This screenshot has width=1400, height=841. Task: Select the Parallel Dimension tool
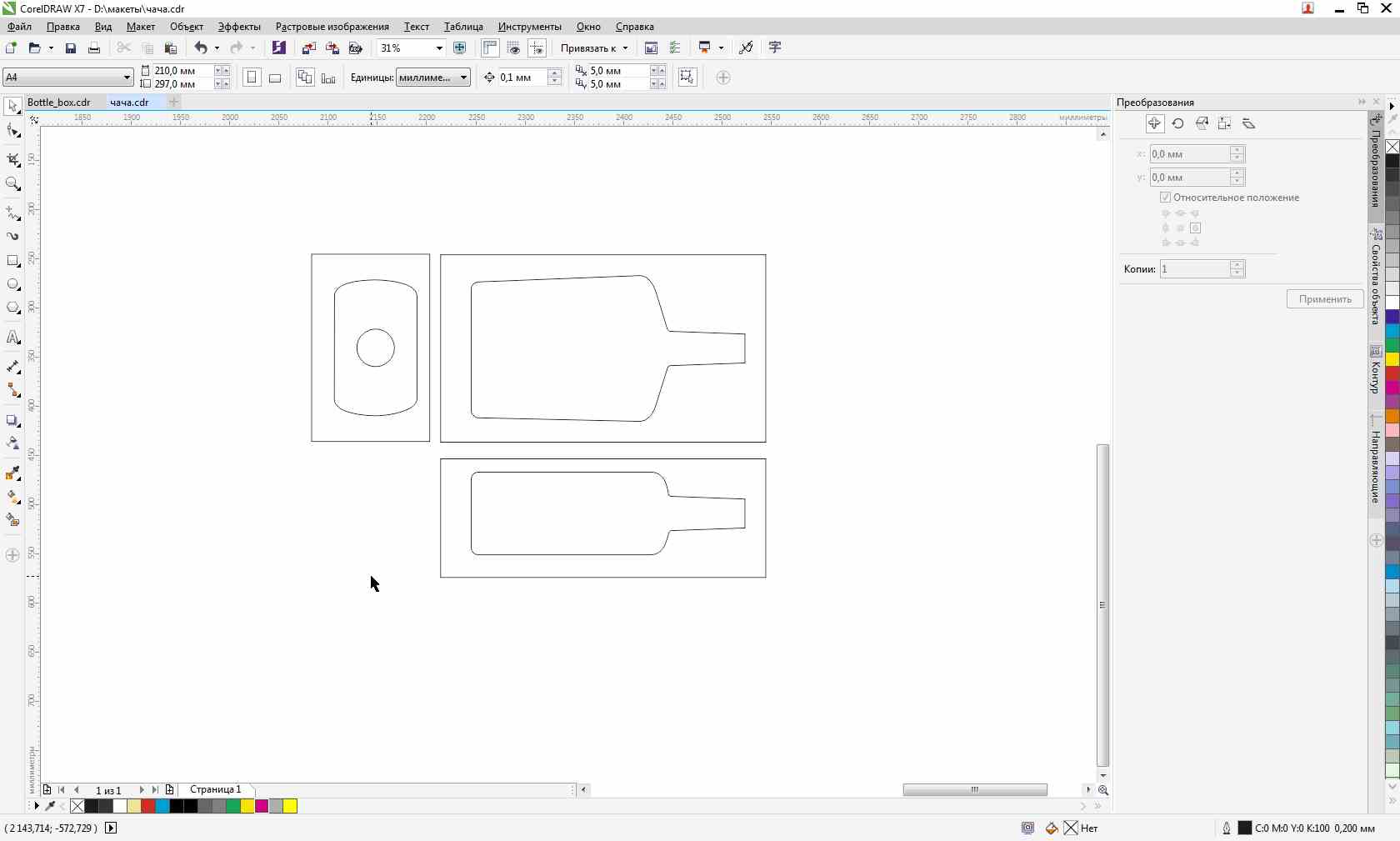[x=12, y=367]
